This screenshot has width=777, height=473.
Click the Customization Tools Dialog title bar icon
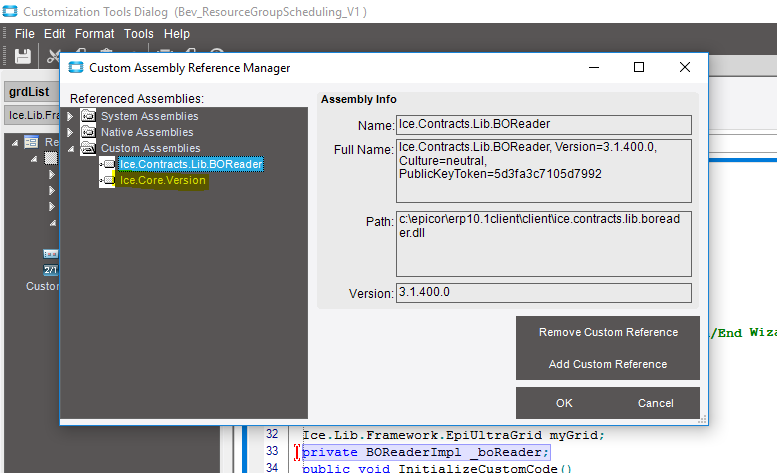pyautogui.click(x=10, y=11)
